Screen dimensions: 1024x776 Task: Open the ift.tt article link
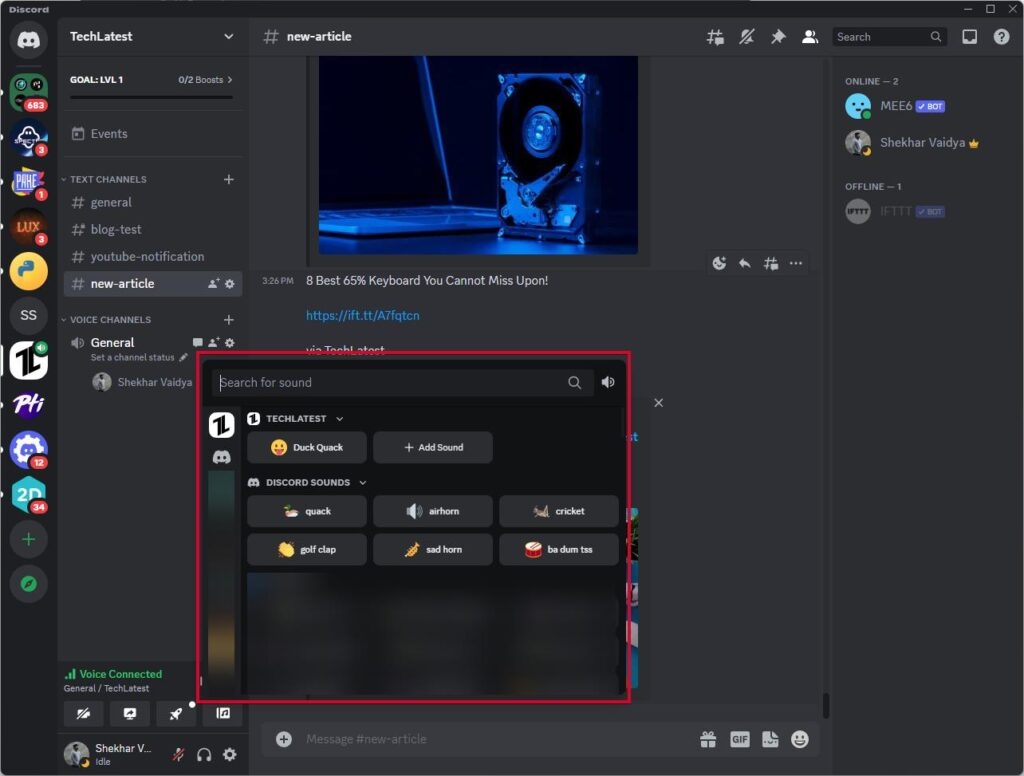(363, 314)
